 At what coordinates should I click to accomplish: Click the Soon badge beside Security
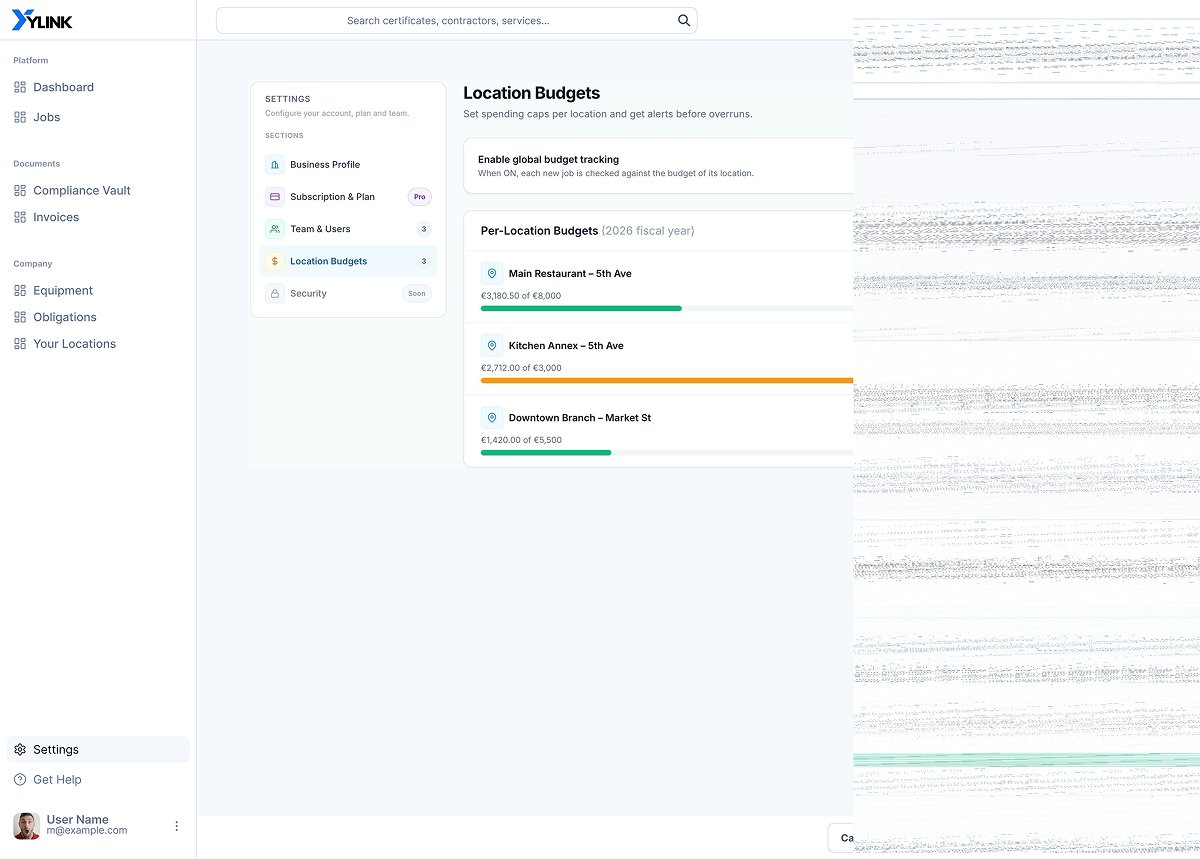click(417, 293)
